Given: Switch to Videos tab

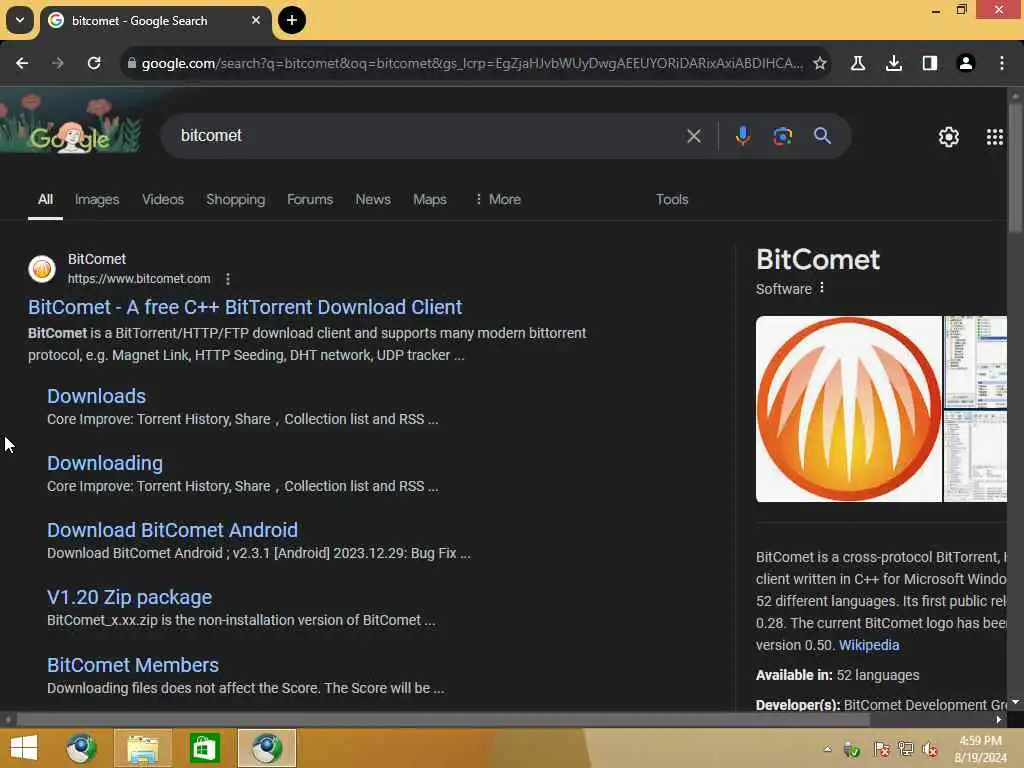Looking at the screenshot, I should [x=163, y=199].
